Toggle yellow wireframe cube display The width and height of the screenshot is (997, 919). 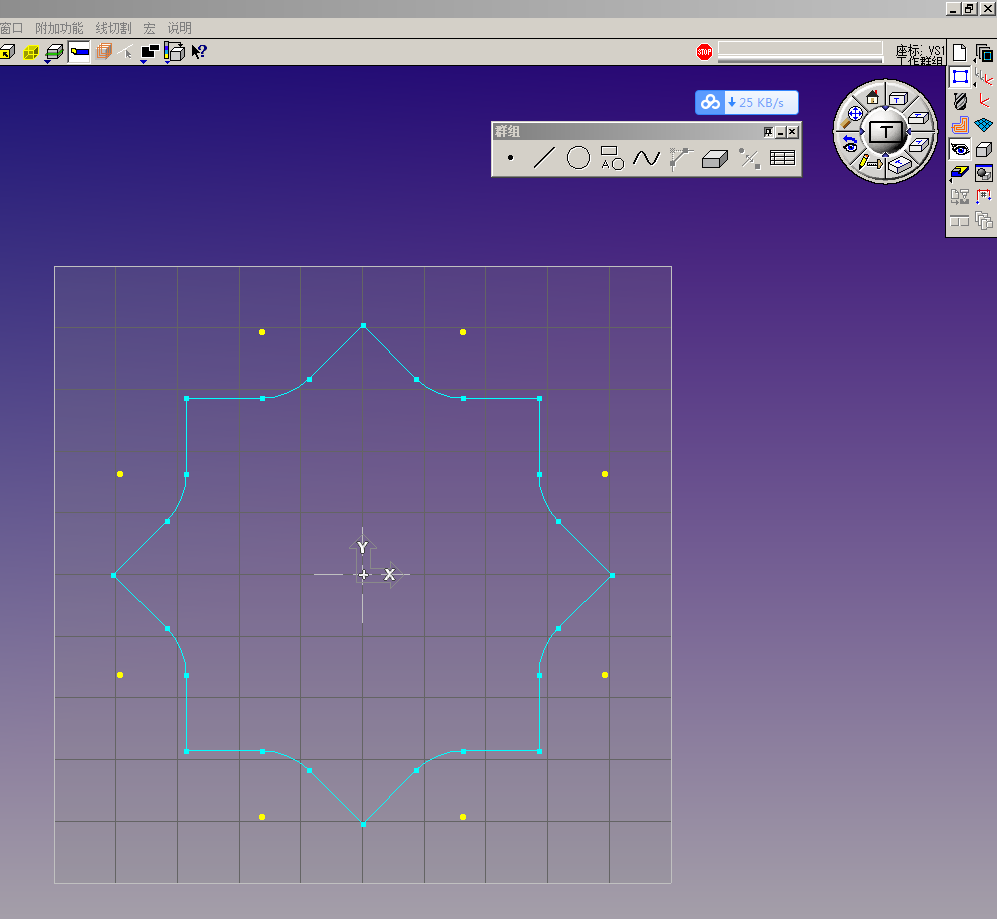point(31,52)
